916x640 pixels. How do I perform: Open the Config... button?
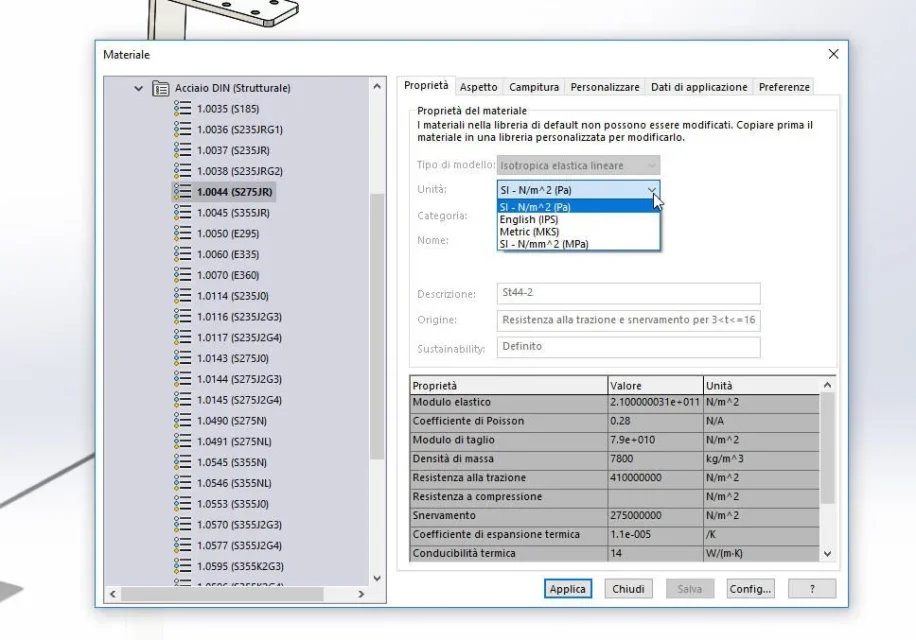coord(750,589)
